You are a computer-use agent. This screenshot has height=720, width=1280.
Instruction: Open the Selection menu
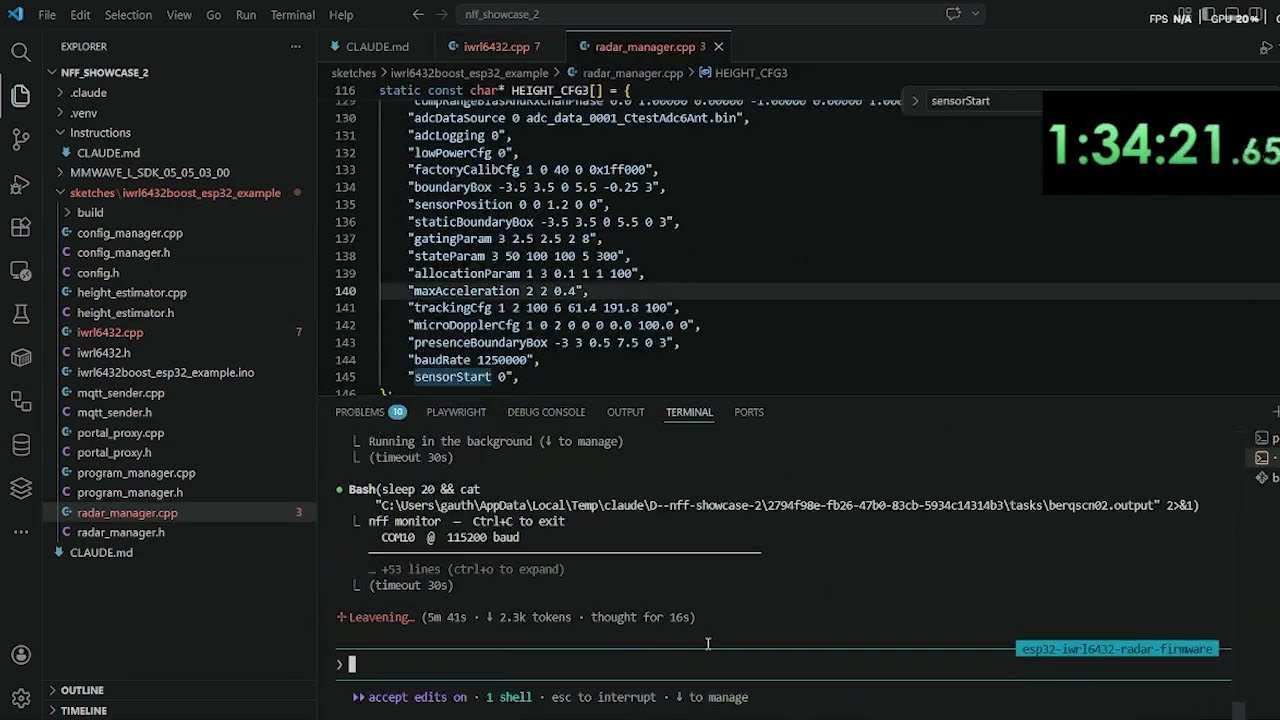click(128, 15)
